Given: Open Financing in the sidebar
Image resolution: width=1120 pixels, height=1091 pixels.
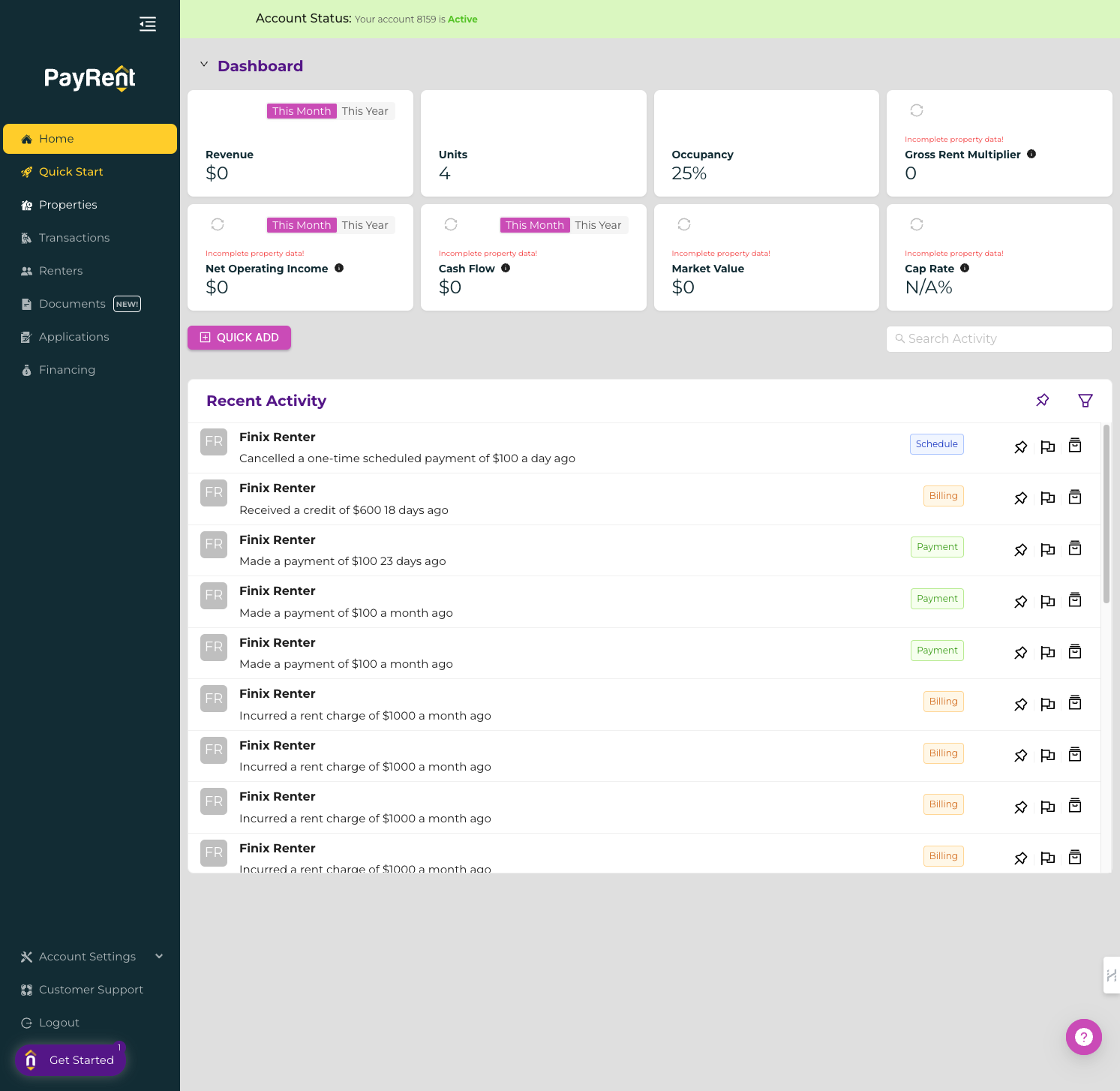Looking at the screenshot, I should coord(90,370).
